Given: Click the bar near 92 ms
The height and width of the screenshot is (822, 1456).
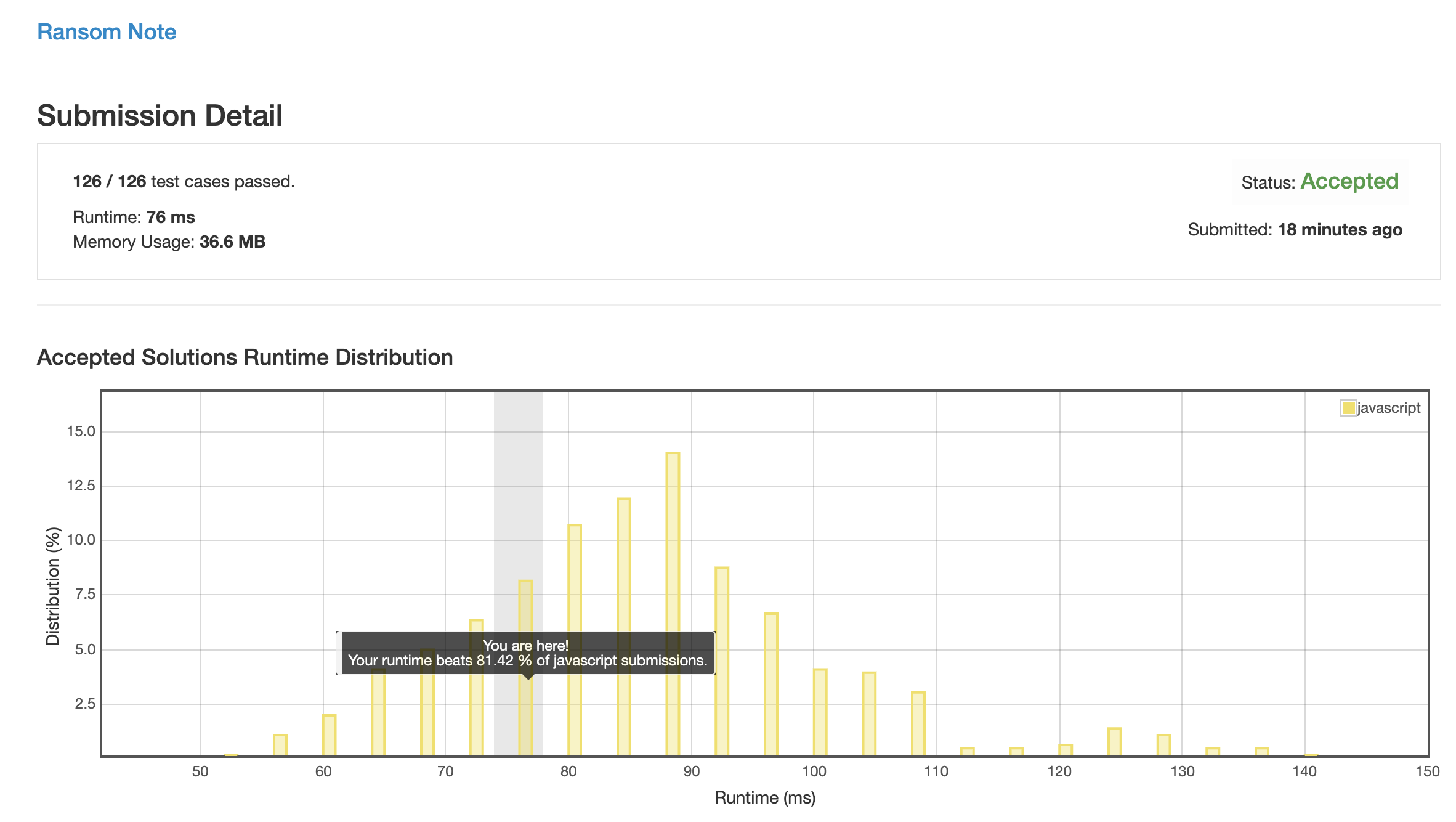Looking at the screenshot, I should click(722, 662).
